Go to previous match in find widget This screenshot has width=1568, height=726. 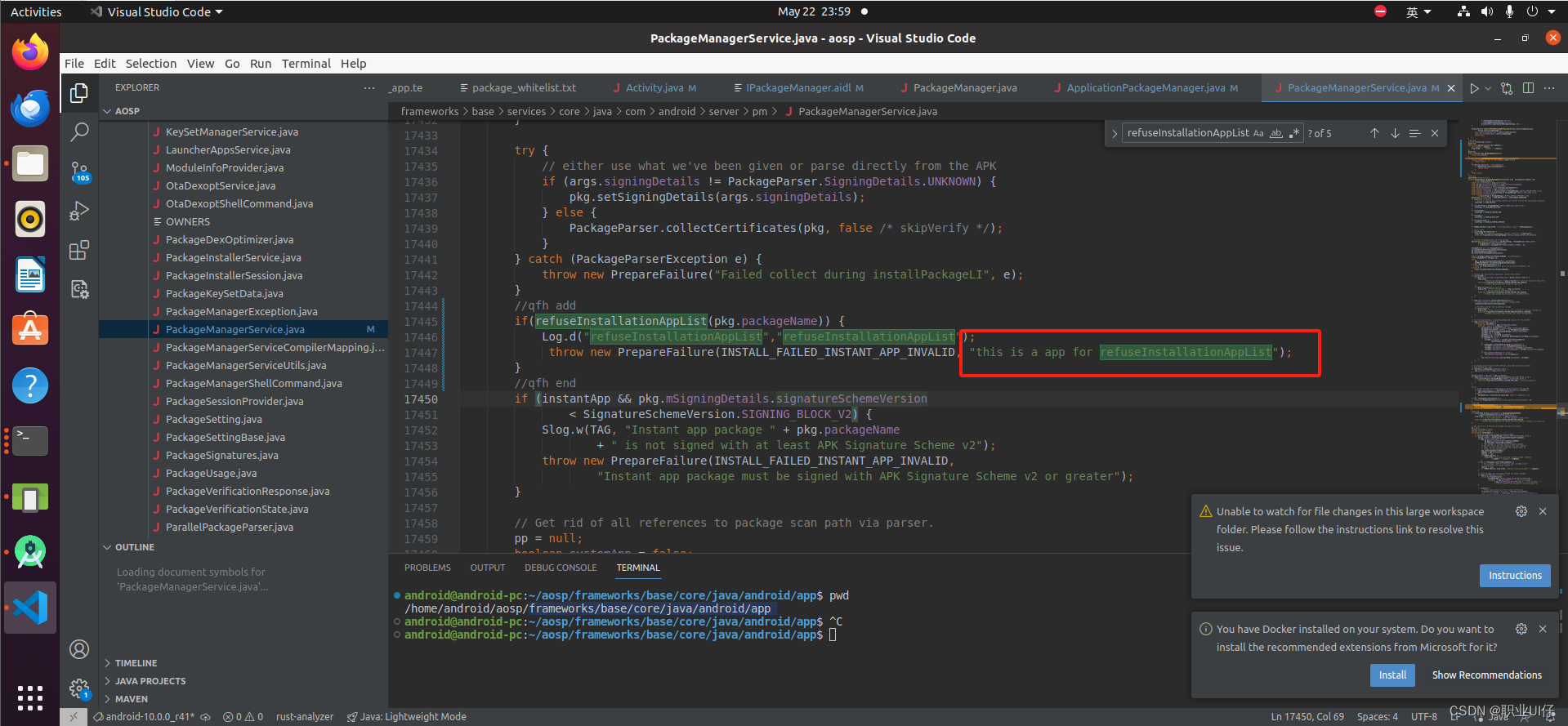pyautogui.click(x=1374, y=133)
